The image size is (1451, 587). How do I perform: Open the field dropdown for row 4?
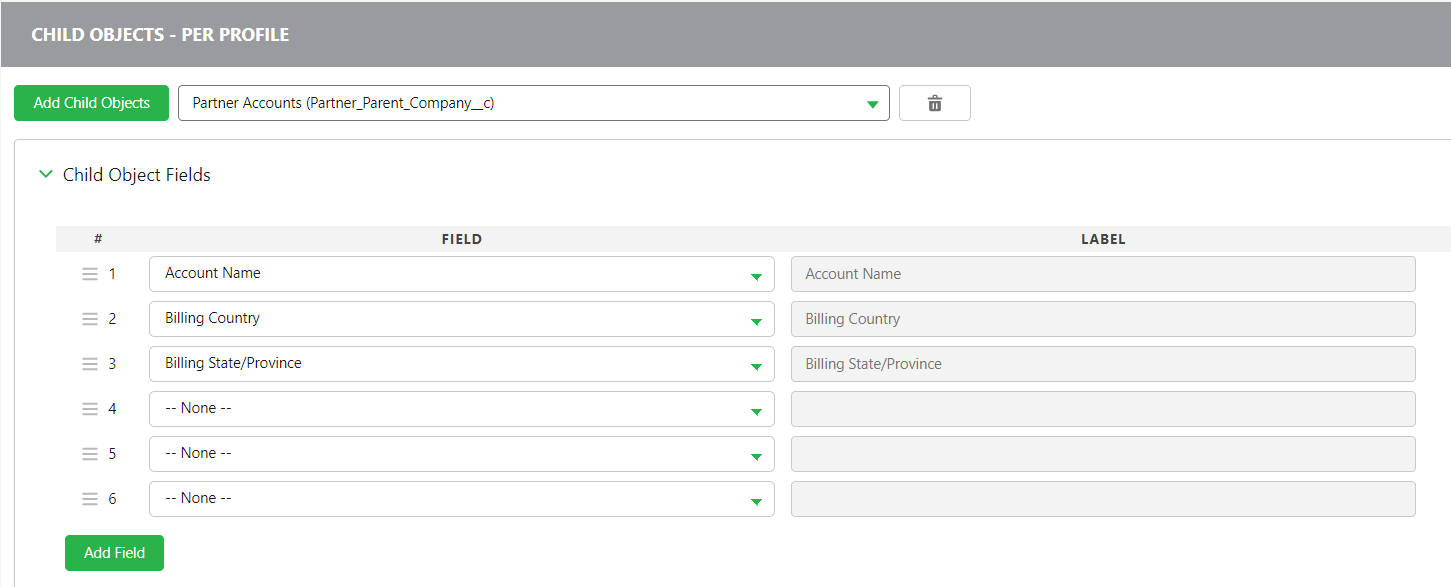coord(757,408)
